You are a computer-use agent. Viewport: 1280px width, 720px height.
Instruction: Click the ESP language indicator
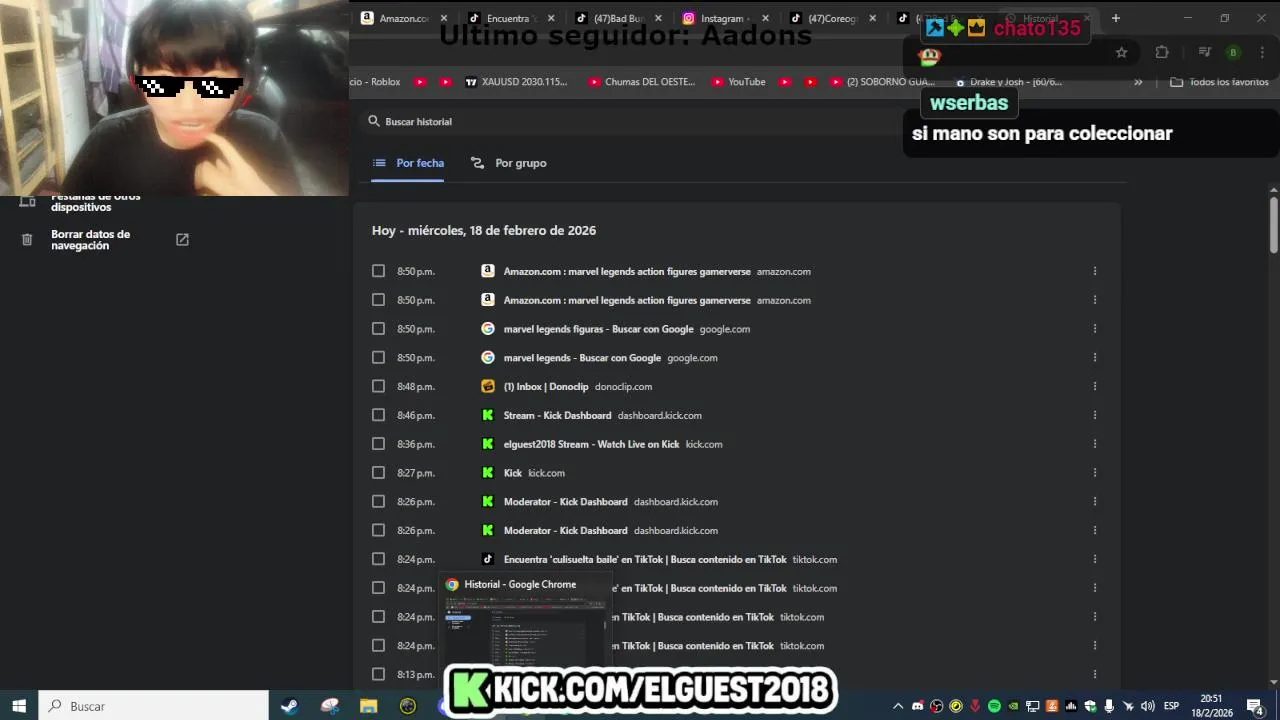tap(1171, 706)
